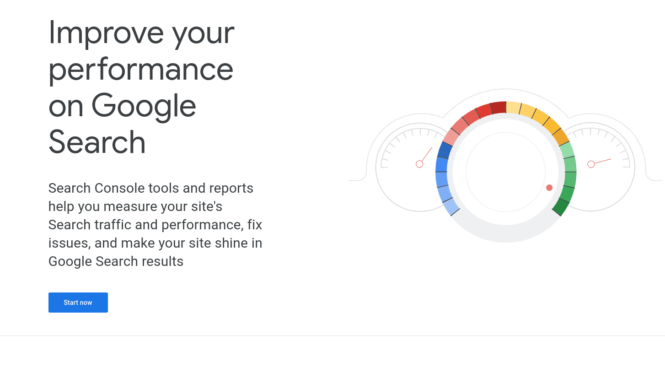Image resolution: width=665 pixels, height=368 pixels.
Task: Click the right gauge's needle pivot circle
Action: coord(591,164)
